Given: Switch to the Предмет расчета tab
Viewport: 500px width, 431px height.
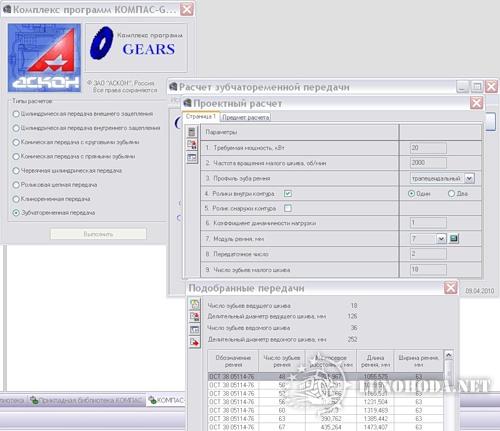Looking at the screenshot, I should (x=246, y=117).
